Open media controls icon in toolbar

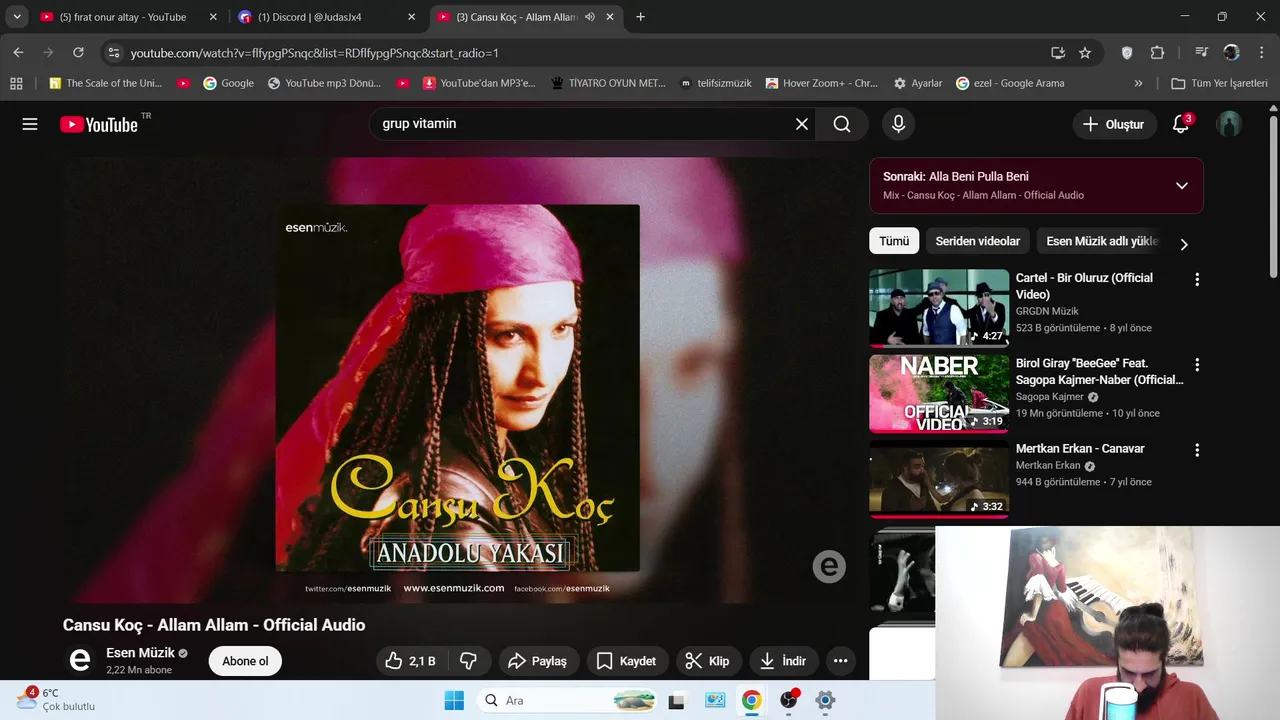pyautogui.click(x=1201, y=53)
